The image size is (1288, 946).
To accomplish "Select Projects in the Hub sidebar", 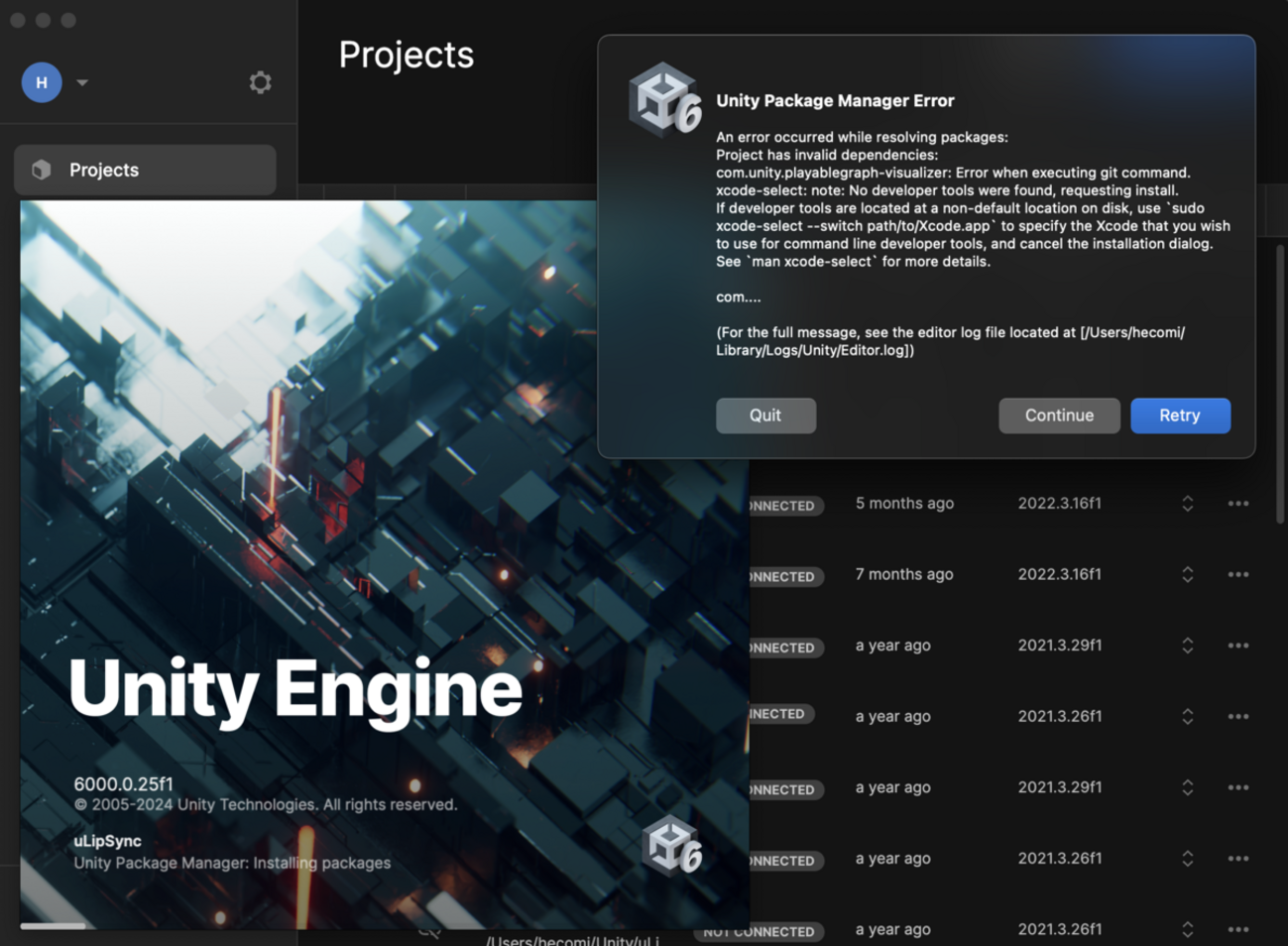I will 145,170.
